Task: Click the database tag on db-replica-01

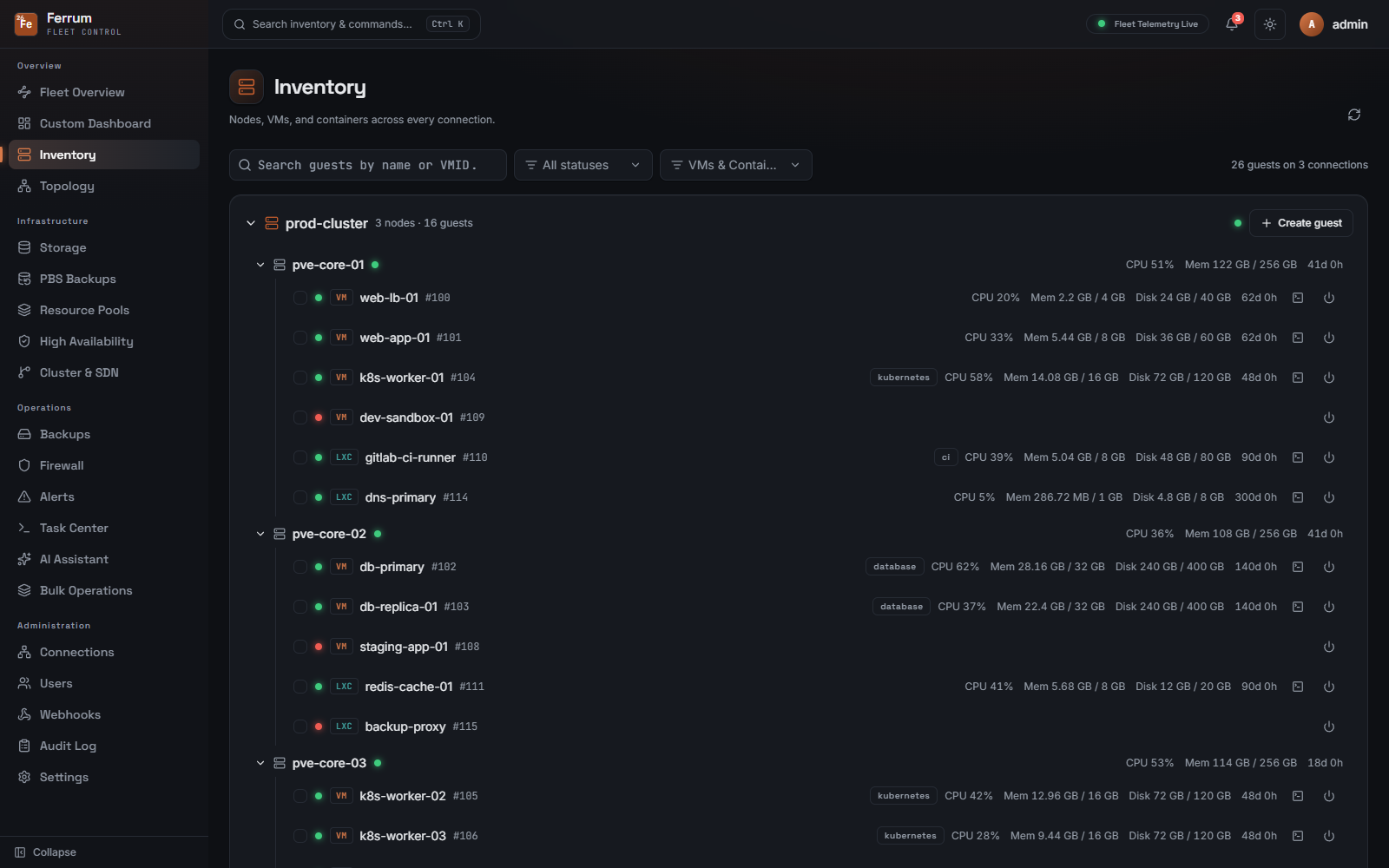Action: tap(901, 607)
